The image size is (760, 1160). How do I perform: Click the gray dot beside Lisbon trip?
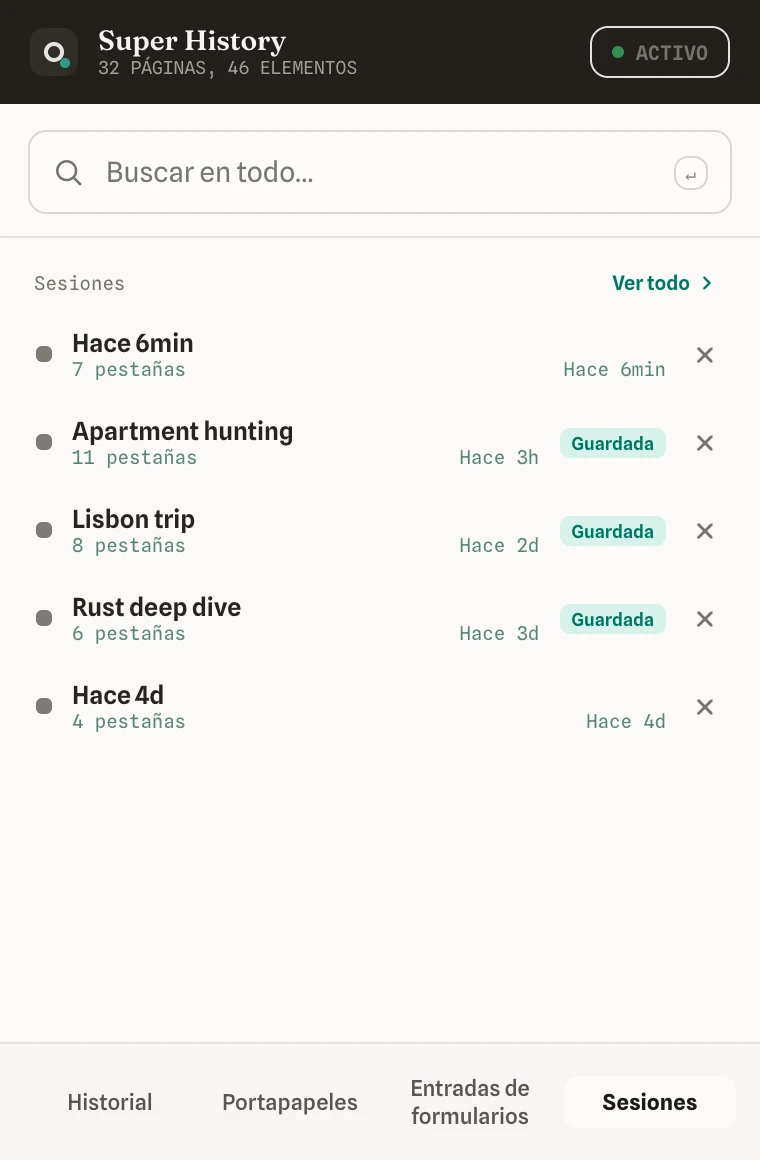[x=44, y=530]
